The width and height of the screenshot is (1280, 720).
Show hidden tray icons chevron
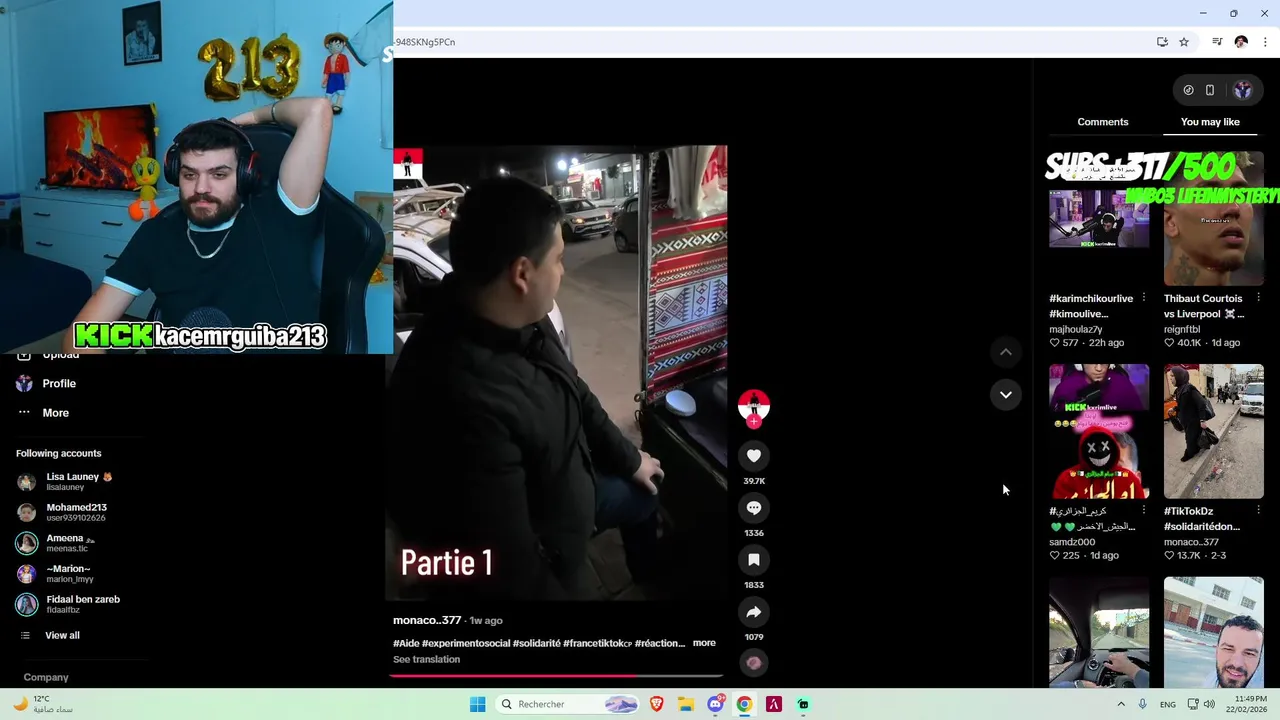pyautogui.click(x=1121, y=704)
